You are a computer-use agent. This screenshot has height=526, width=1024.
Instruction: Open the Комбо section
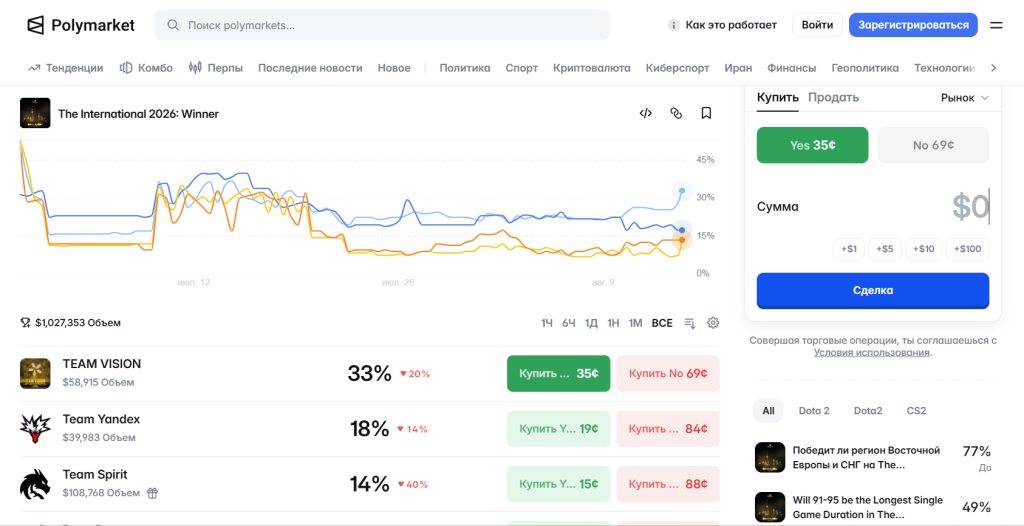(x=146, y=68)
